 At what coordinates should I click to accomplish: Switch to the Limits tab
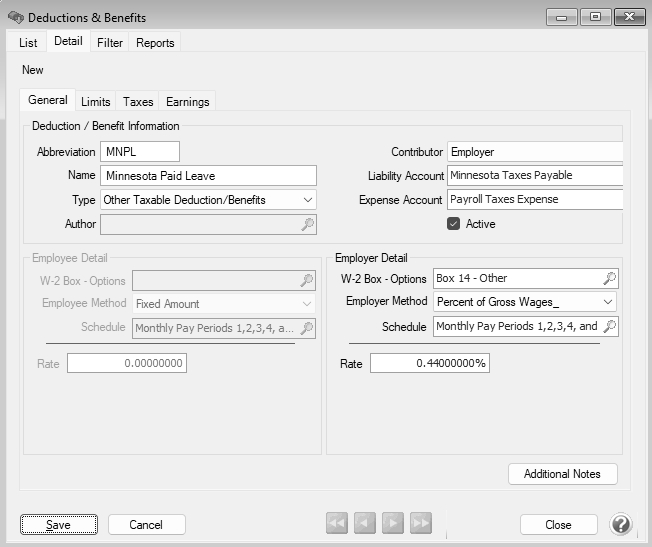(96, 101)
